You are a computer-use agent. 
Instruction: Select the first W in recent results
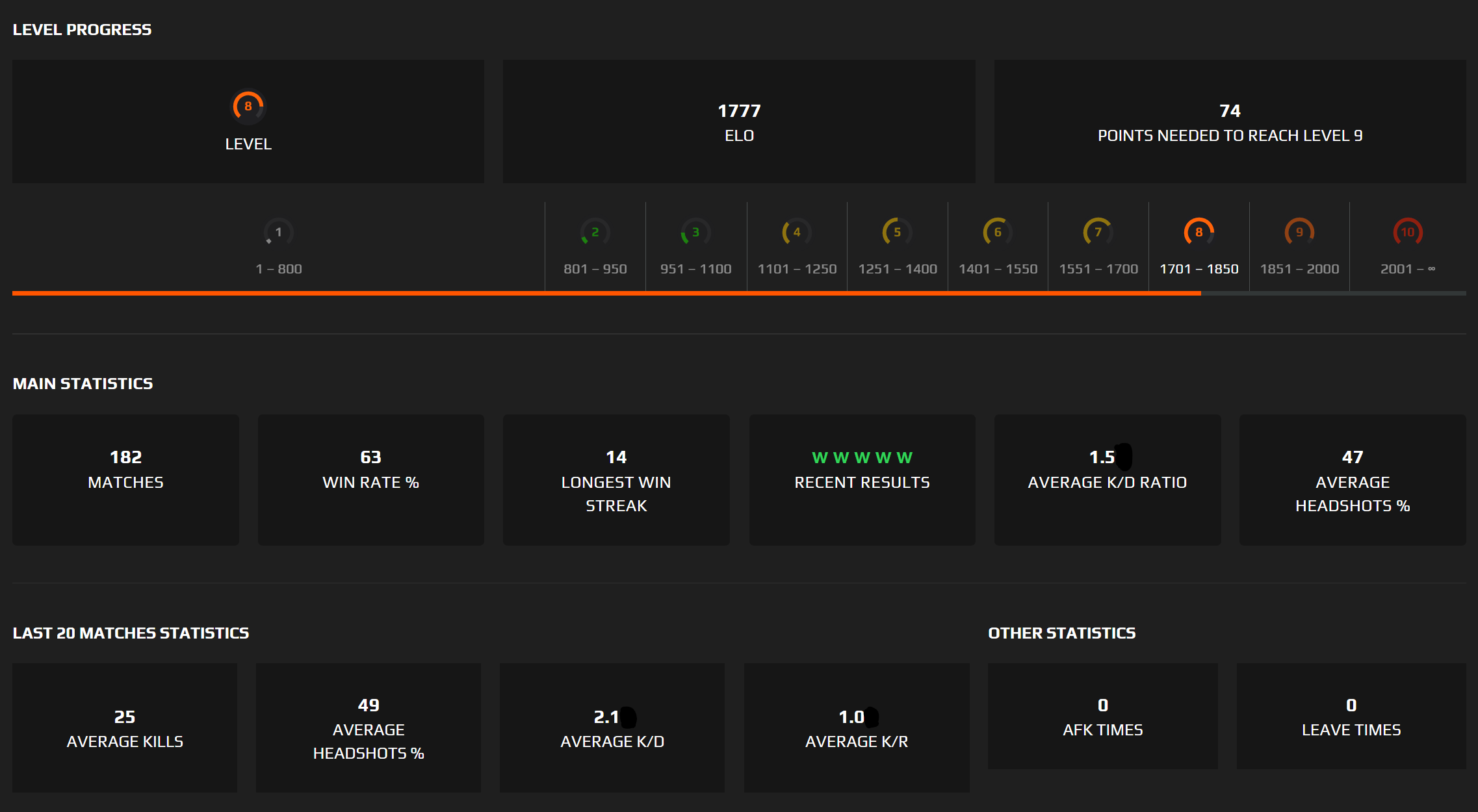click(x=818, y=457)
